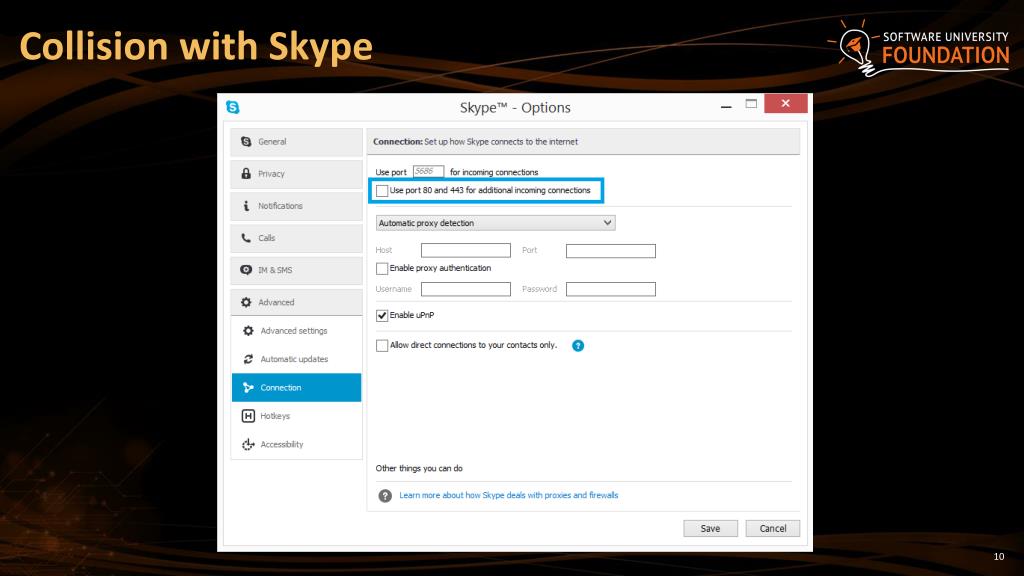Viewport: 1024px width, 576px height.
Task: Minimize the Skype Options window
Action: click(726, 104)
